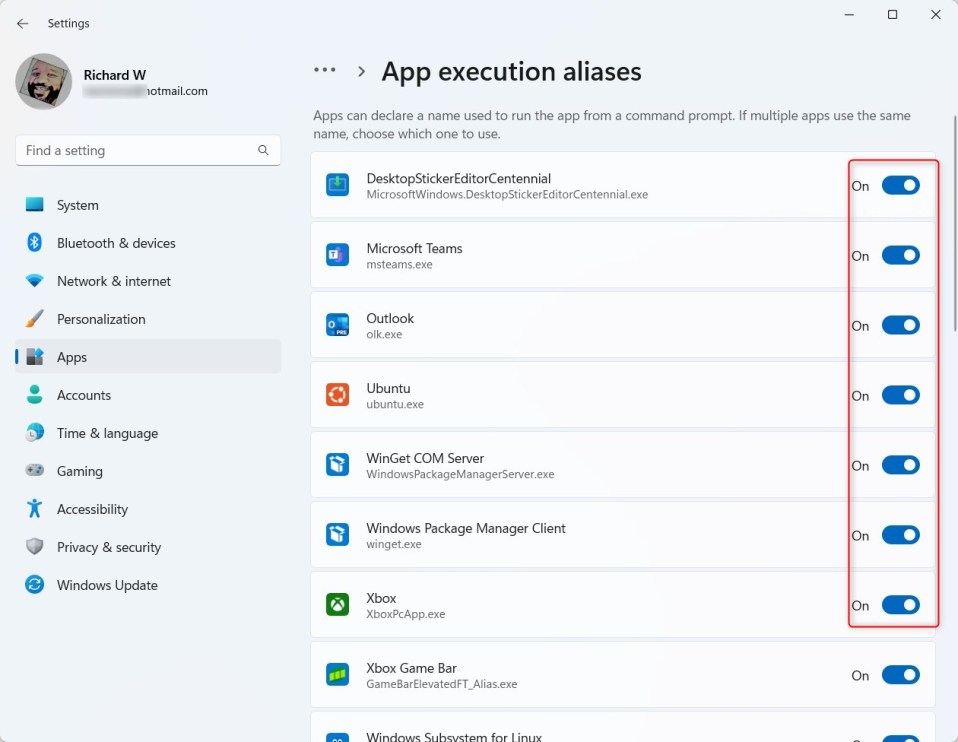958x742 pixels.
Task: Select Windows Update in the sidebar
Action: coord(107,585)
